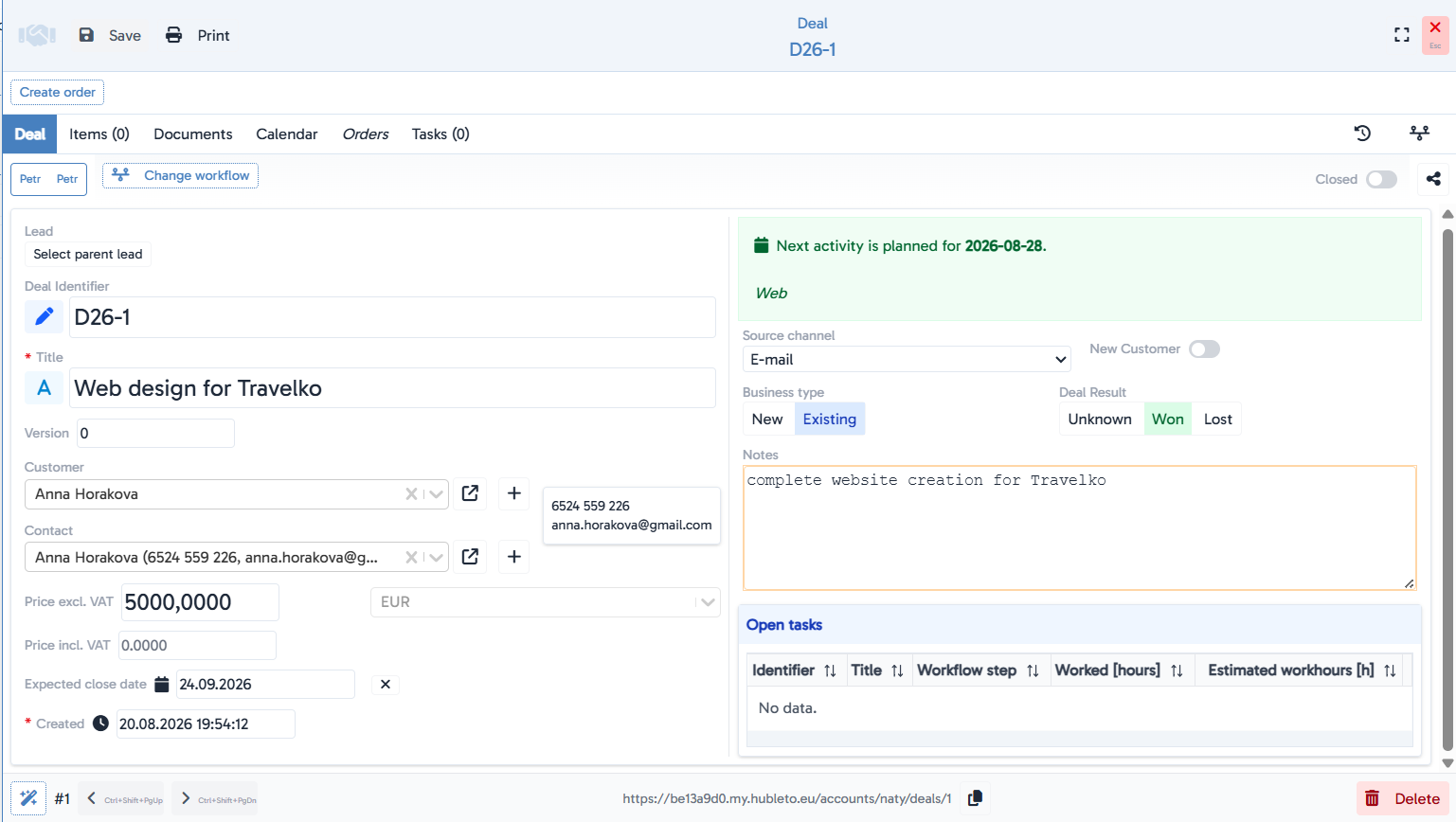This screenshot has width=1456, height=822.
Task: Open the Source channel dropdown
Action: (907, 359)
